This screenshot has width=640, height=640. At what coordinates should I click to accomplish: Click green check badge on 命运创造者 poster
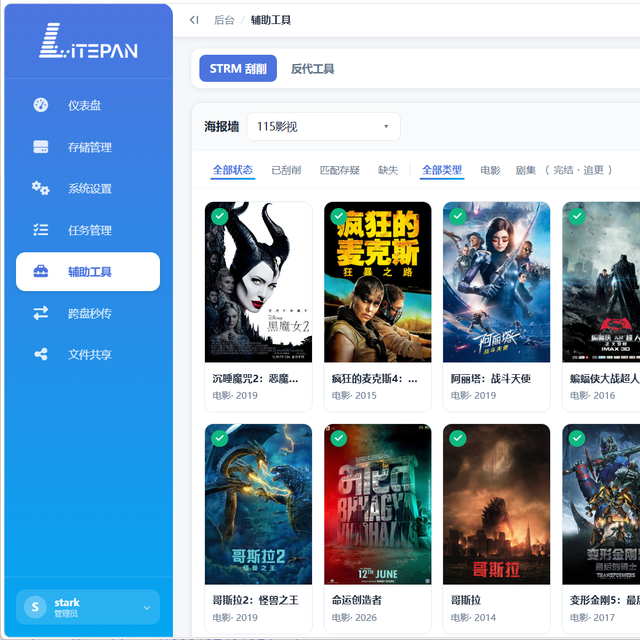point(339,438)
